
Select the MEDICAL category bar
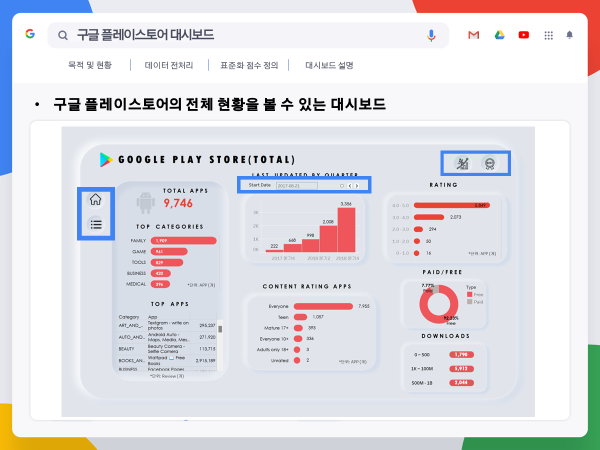(x=160, y=284)
